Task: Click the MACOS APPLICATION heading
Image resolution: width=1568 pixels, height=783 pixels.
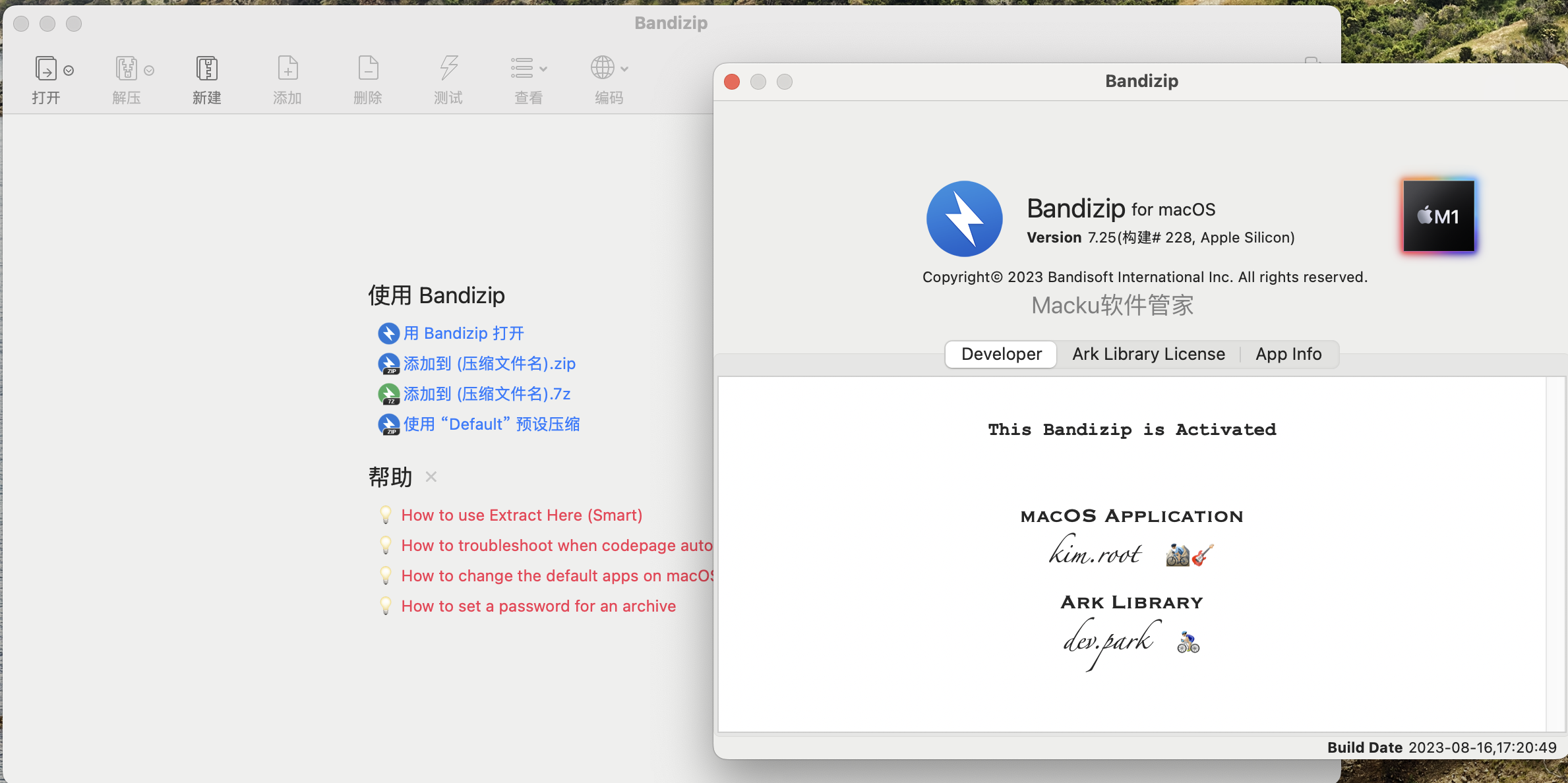Action: (x=1132, y=516)
